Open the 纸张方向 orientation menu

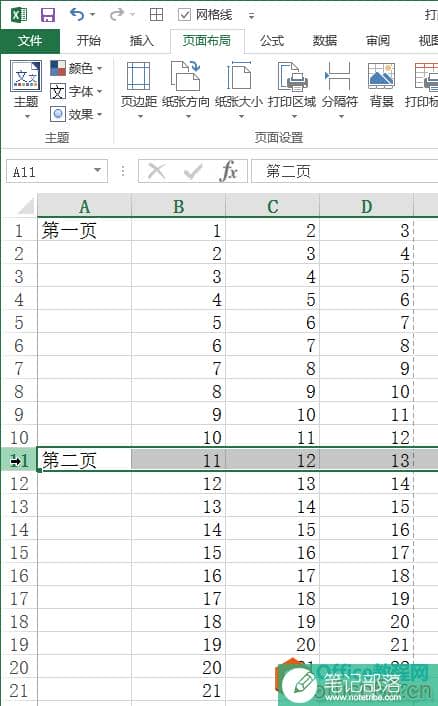186,90
